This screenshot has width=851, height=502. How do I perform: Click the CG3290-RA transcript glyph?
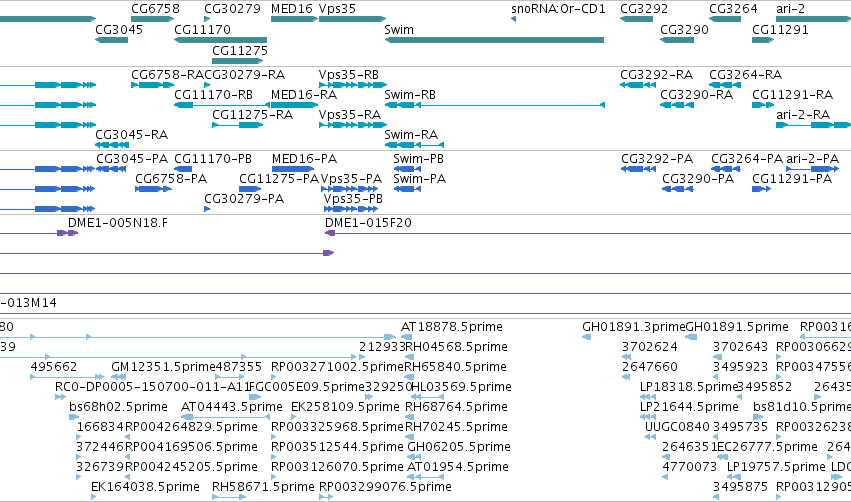677,105
